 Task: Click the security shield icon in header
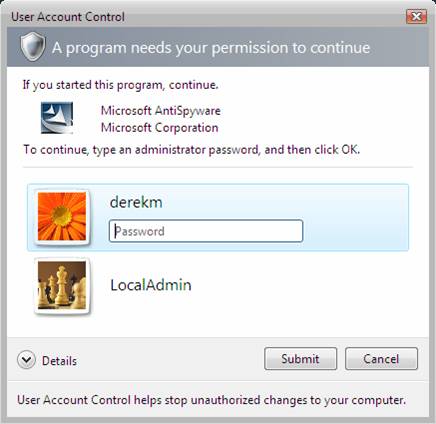pyautogui.click(x=32, y=47)
